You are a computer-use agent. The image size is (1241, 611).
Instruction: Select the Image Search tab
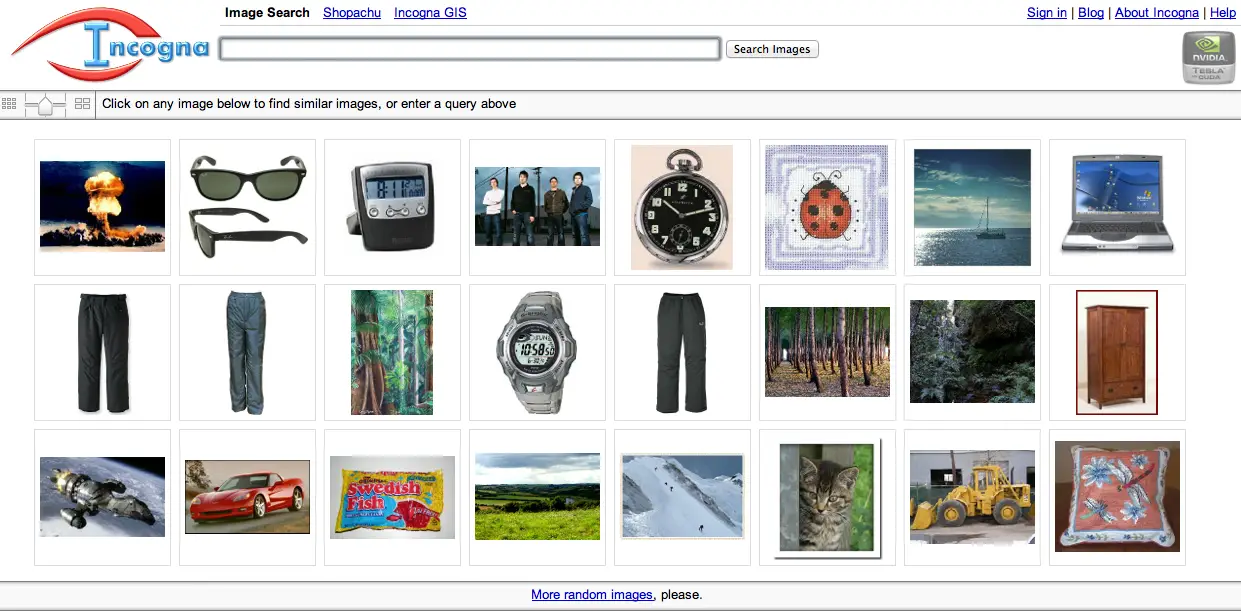pos(267,13)
